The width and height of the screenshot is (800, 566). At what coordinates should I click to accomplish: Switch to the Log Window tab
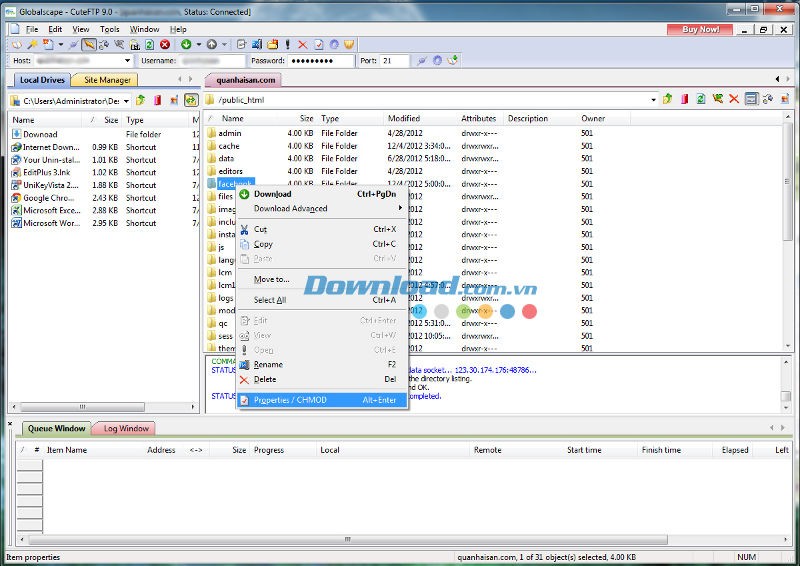click(126, 429)
